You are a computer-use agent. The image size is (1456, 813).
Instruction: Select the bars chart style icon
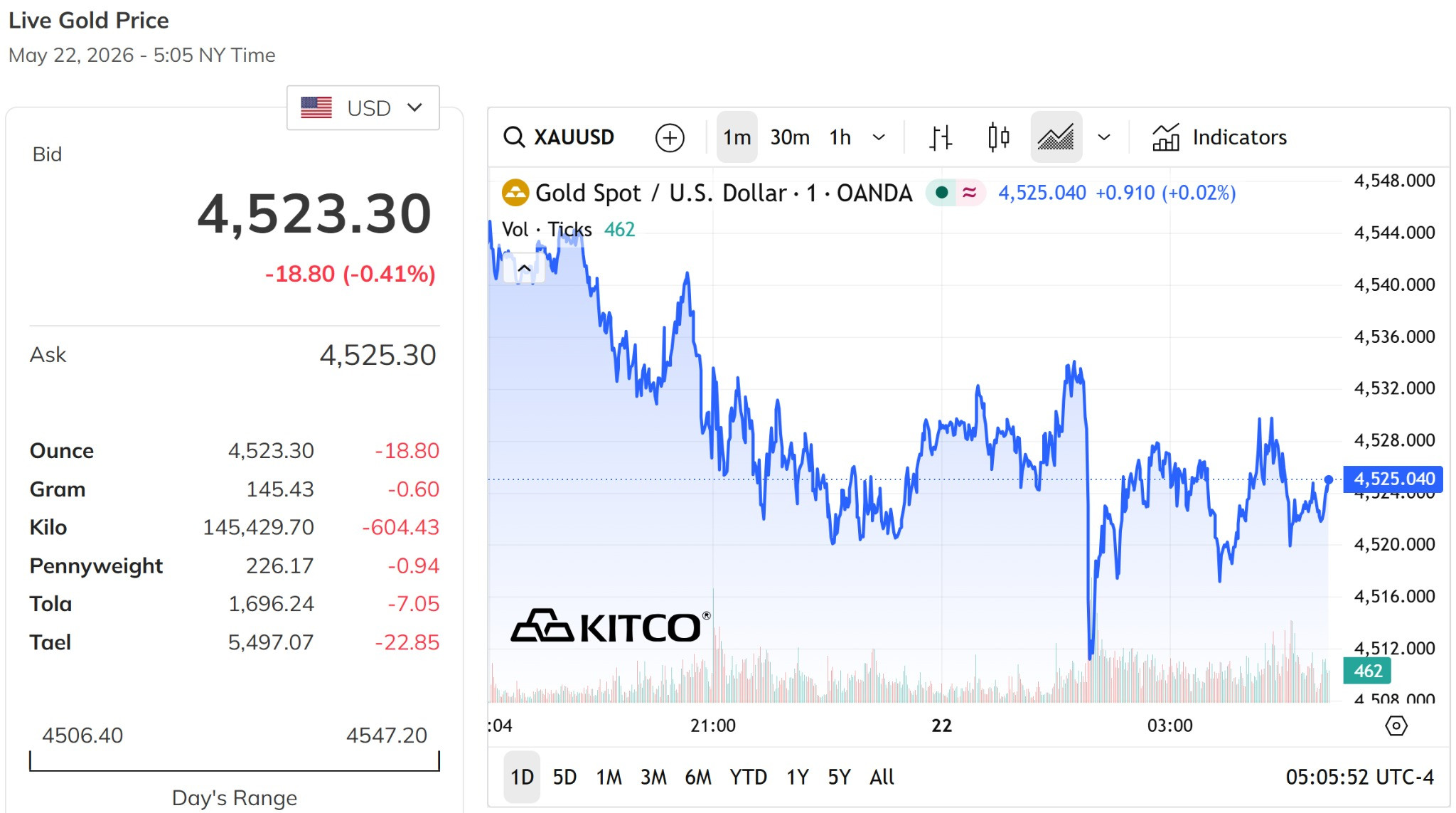[x=941, y=137]
